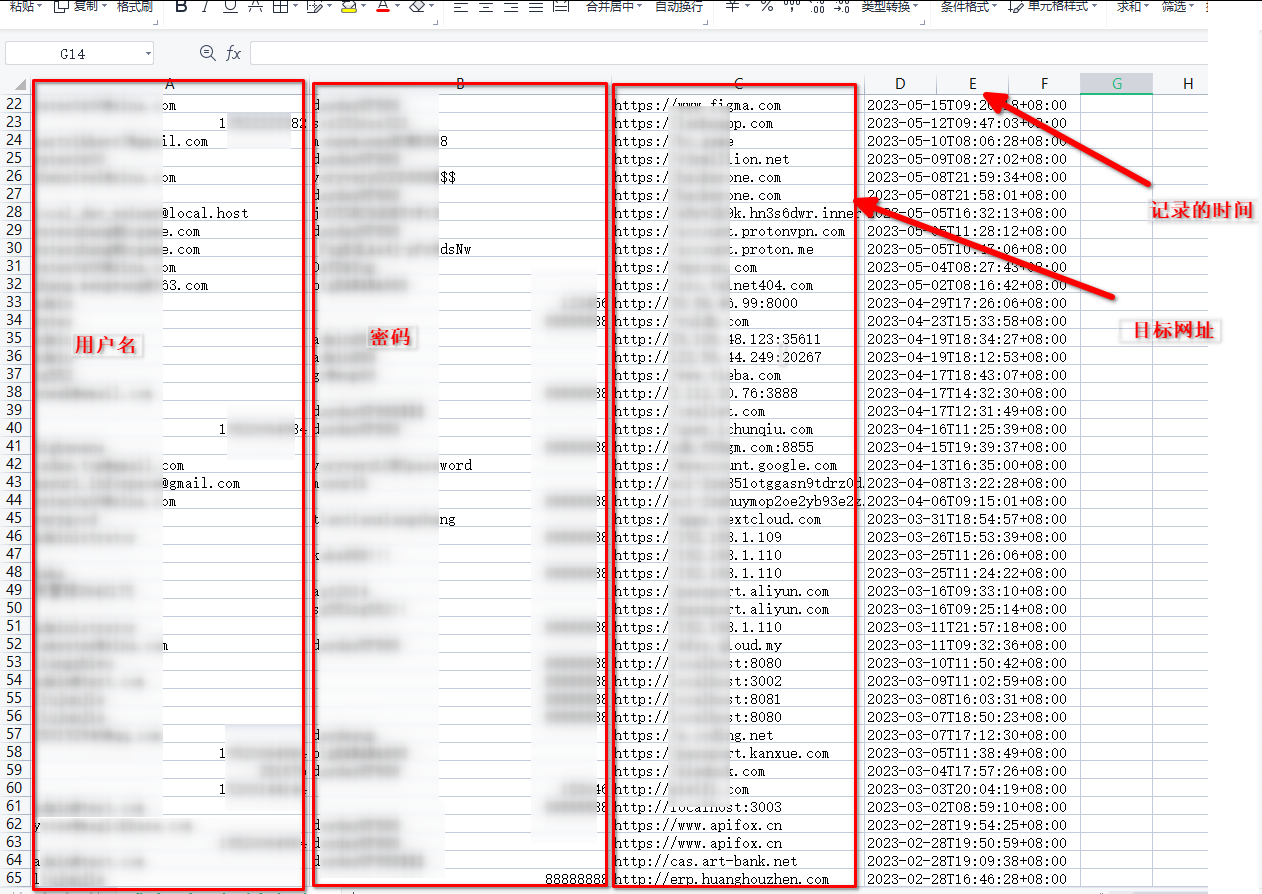1262x894 pixels.
Task: Click the 格式刷 format painter
Action: 134,6
